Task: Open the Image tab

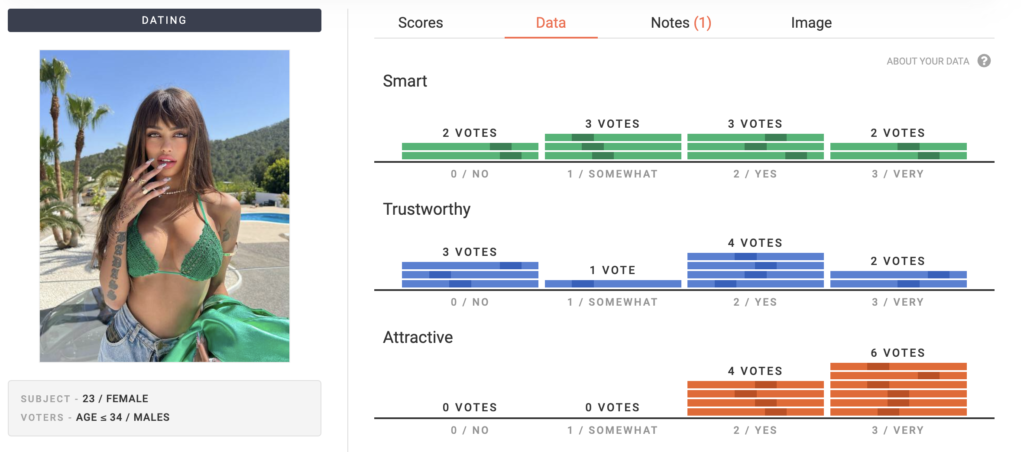Action: pyautogui.click(x=811, y=23)
